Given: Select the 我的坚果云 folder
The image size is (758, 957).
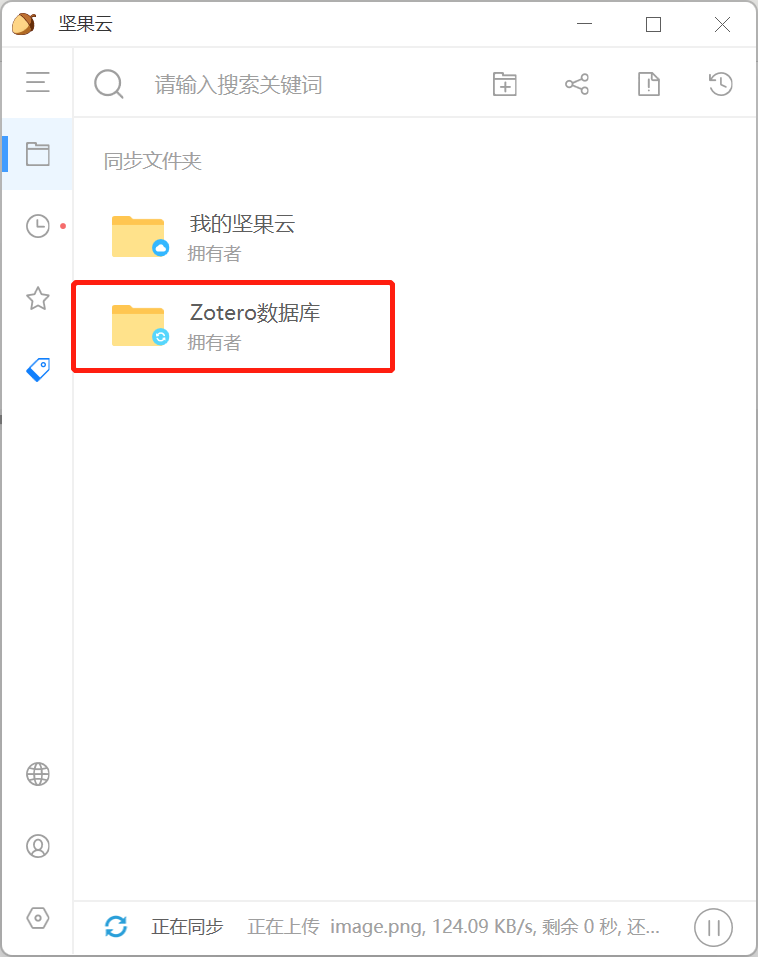Looking at the screenshot, I should [x=232, y=237].
